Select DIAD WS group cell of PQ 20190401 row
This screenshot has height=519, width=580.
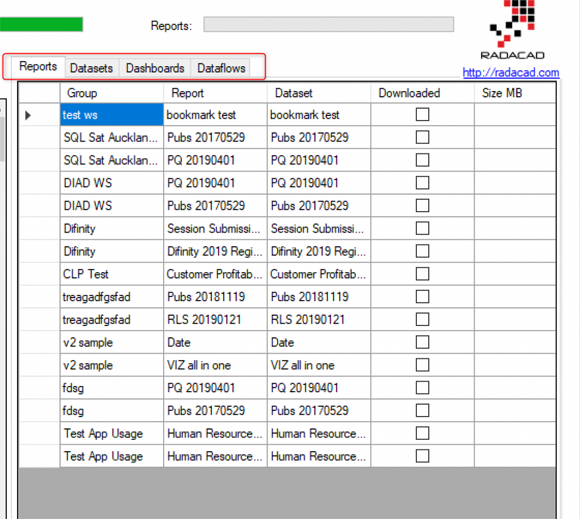(x=112, y=183)
